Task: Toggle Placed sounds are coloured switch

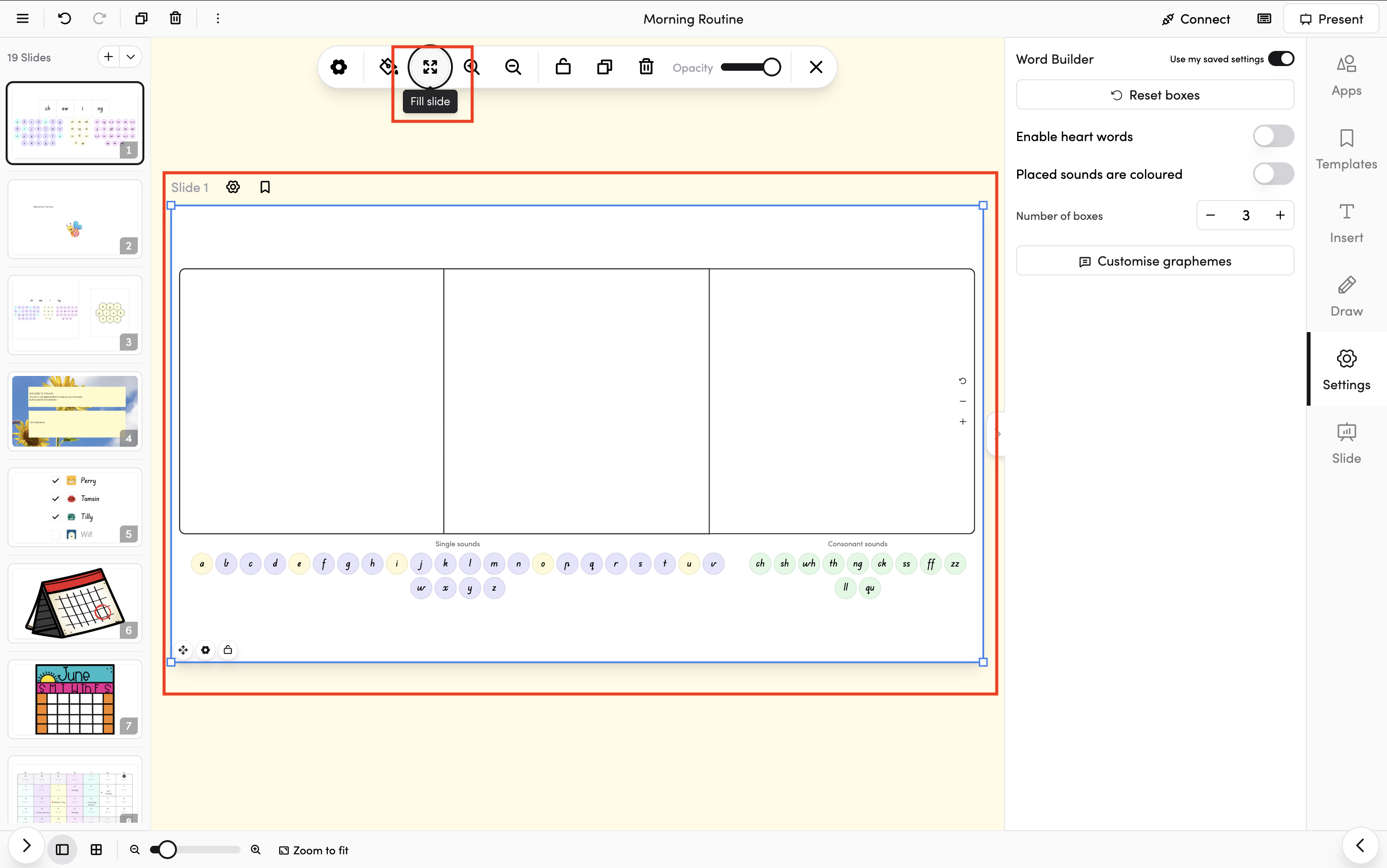Action: tap(1273, 174)
